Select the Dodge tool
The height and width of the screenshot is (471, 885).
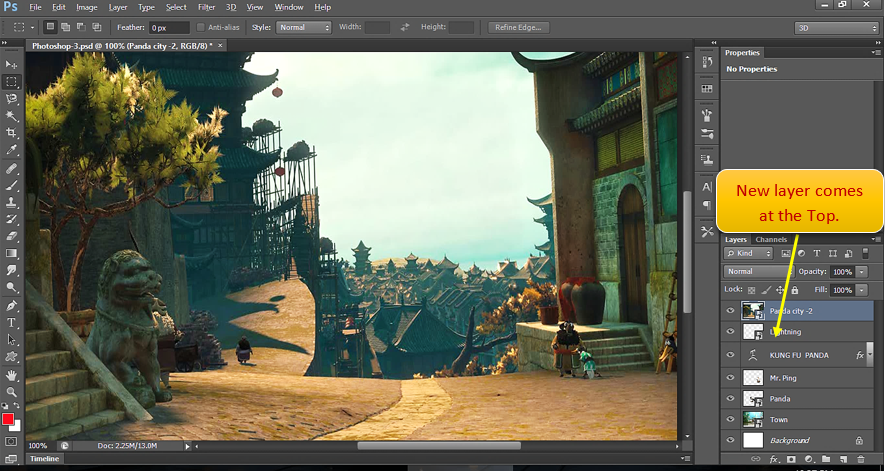[11, 287]
